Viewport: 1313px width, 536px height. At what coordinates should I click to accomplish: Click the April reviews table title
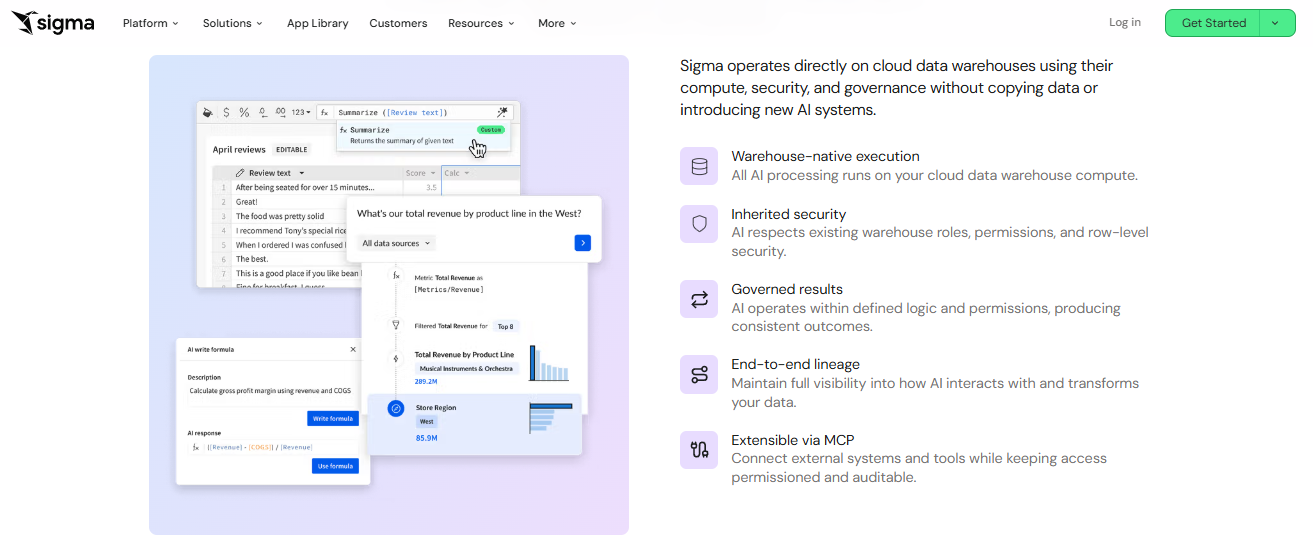[x=239, y=150]
